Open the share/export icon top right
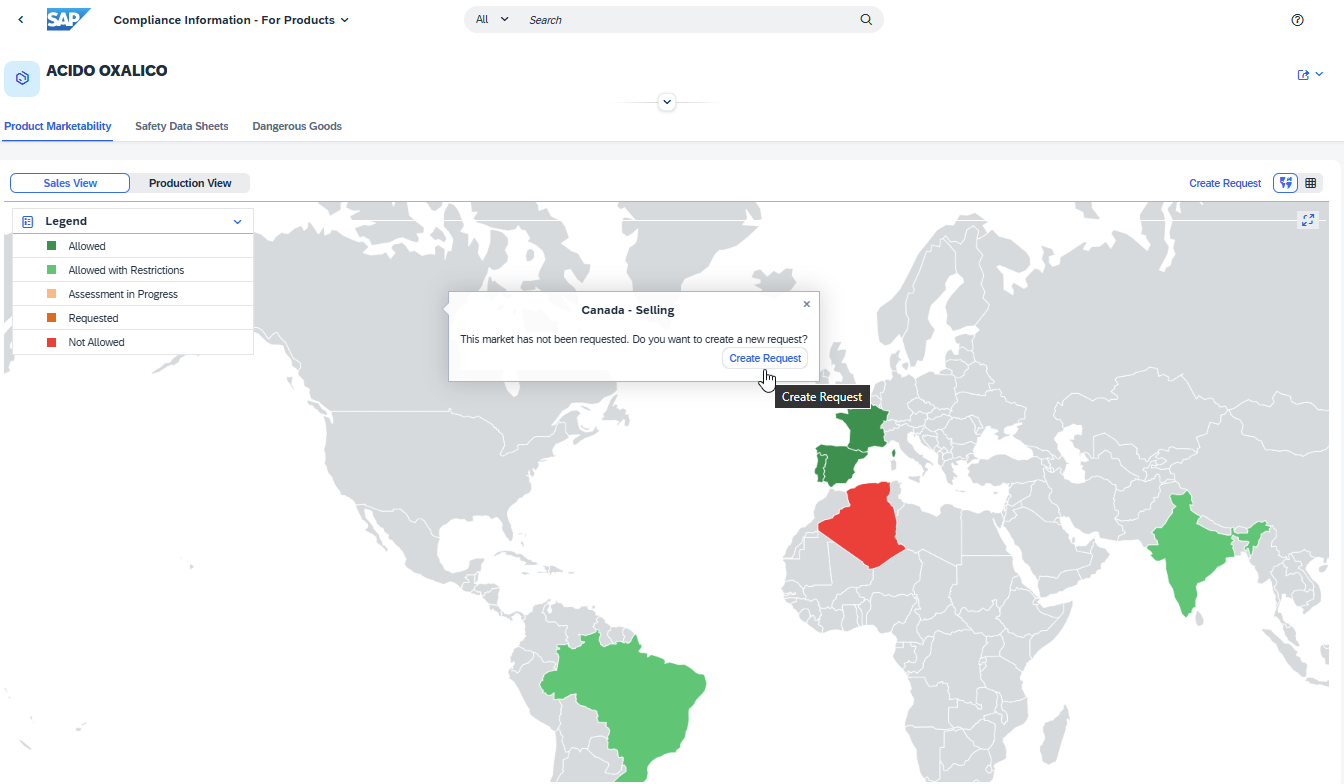Image resolution: width=1344 pixels, height=784 pixels. (1305, 74)
